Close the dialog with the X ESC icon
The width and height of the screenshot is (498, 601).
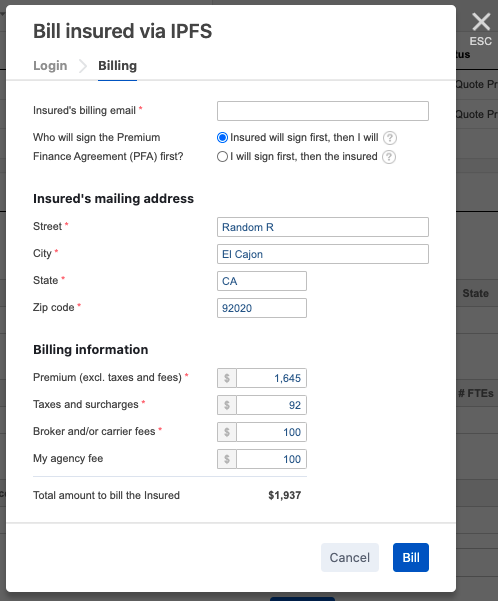481,29
